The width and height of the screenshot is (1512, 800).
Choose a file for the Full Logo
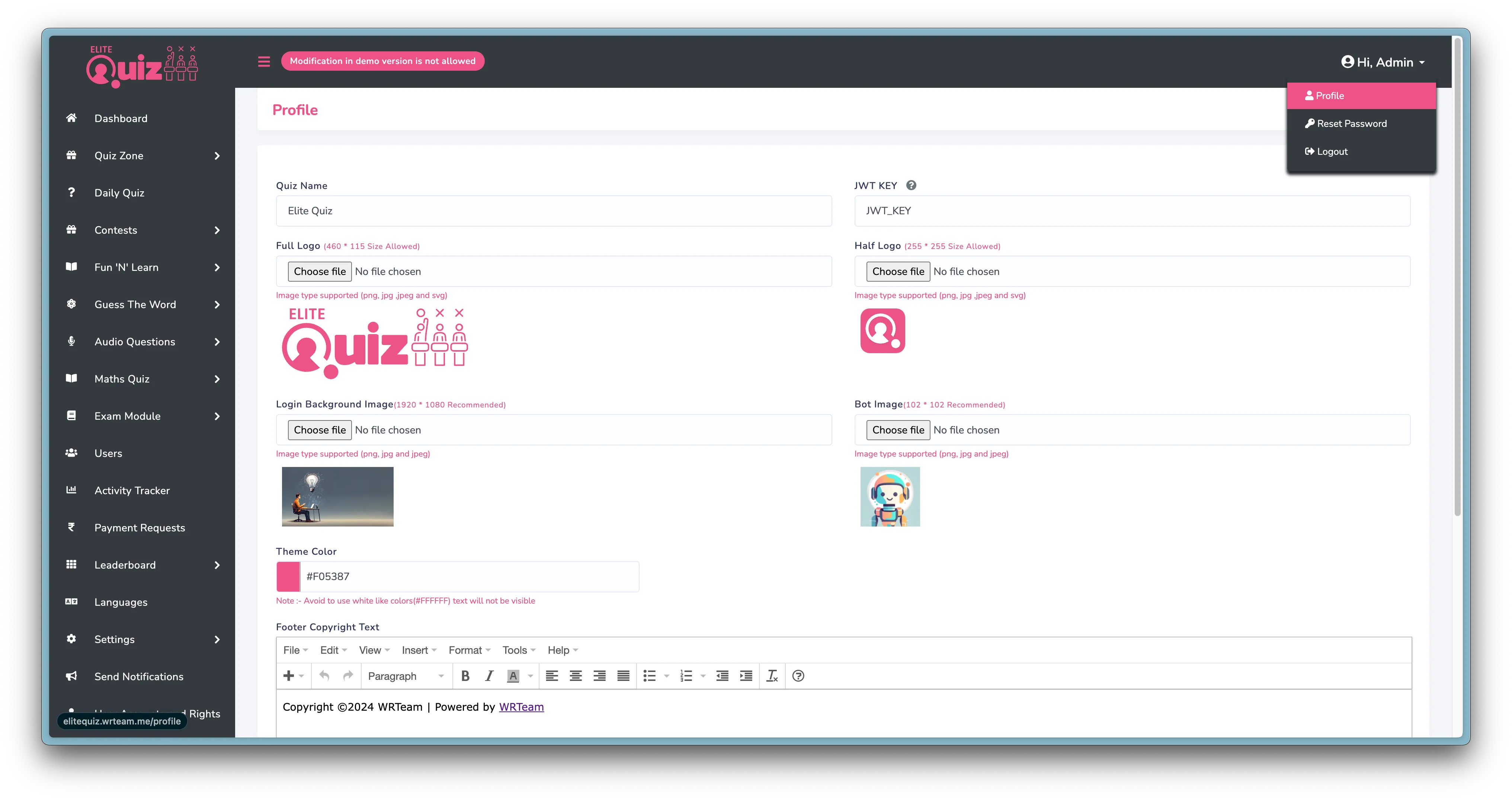[319, 271]
